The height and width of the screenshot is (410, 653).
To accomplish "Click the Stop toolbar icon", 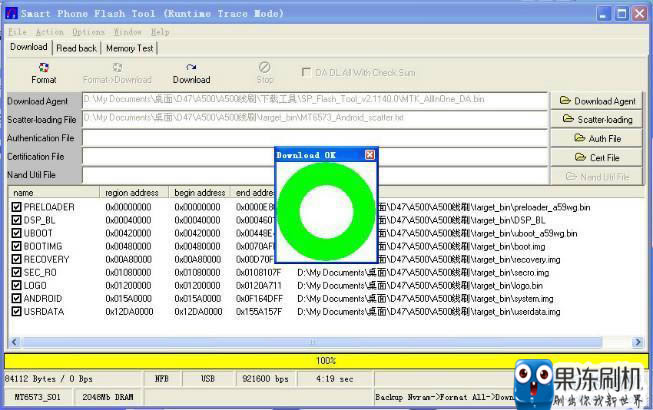I will pyautogui.click(x=264, y=72).
